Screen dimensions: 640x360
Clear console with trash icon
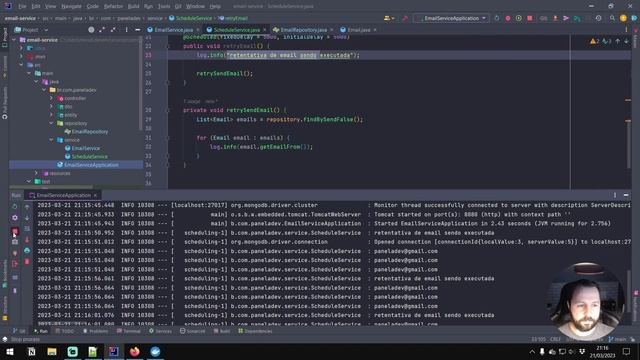(27, 262)
